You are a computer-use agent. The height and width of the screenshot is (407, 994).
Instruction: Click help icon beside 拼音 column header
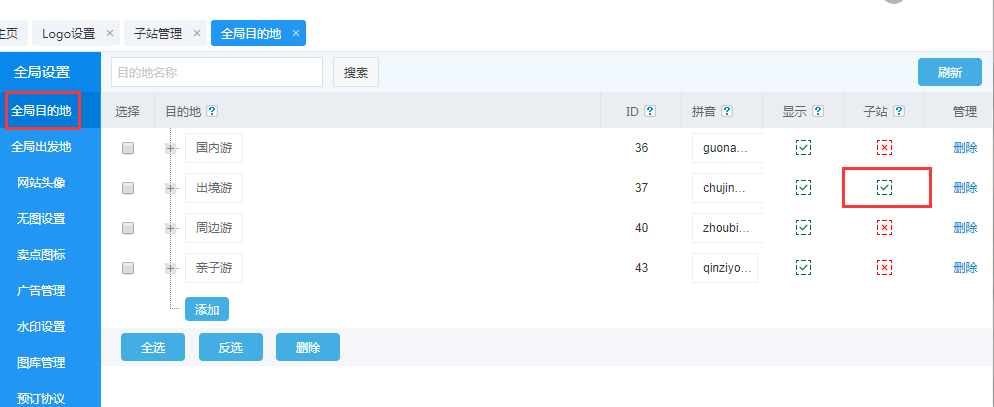(727, 112)
